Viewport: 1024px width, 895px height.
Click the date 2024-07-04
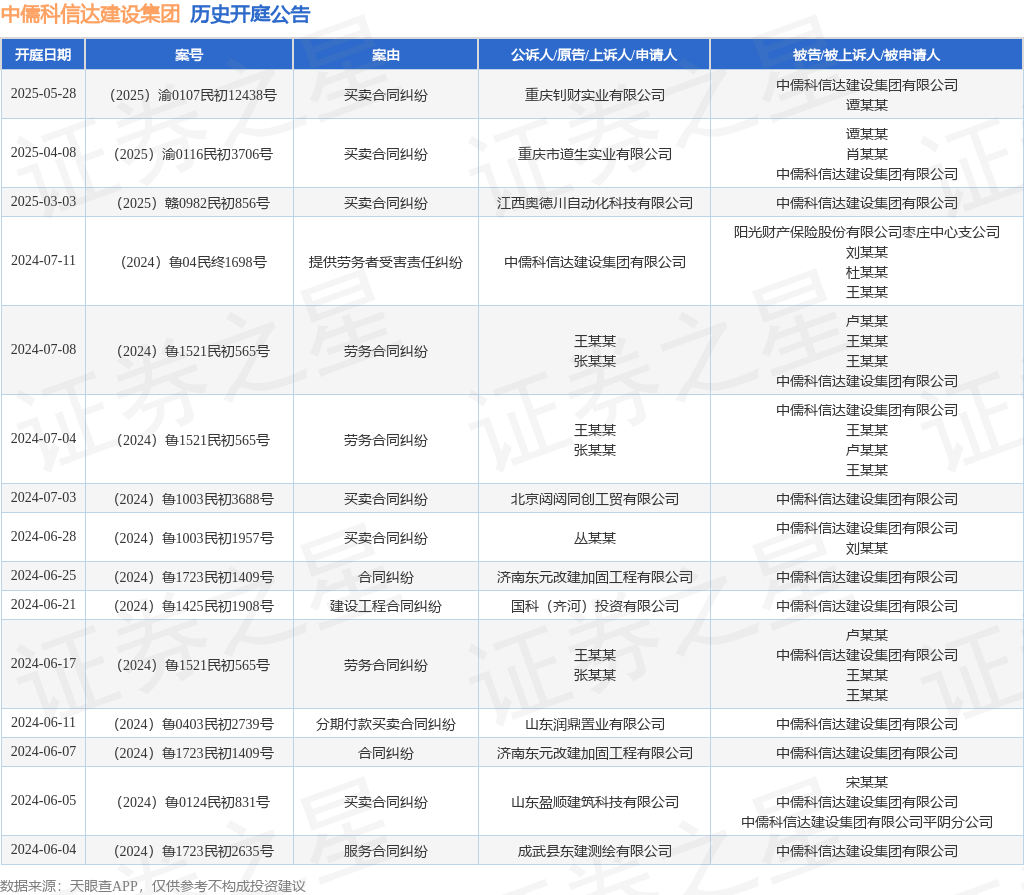(x=43, y=438)
